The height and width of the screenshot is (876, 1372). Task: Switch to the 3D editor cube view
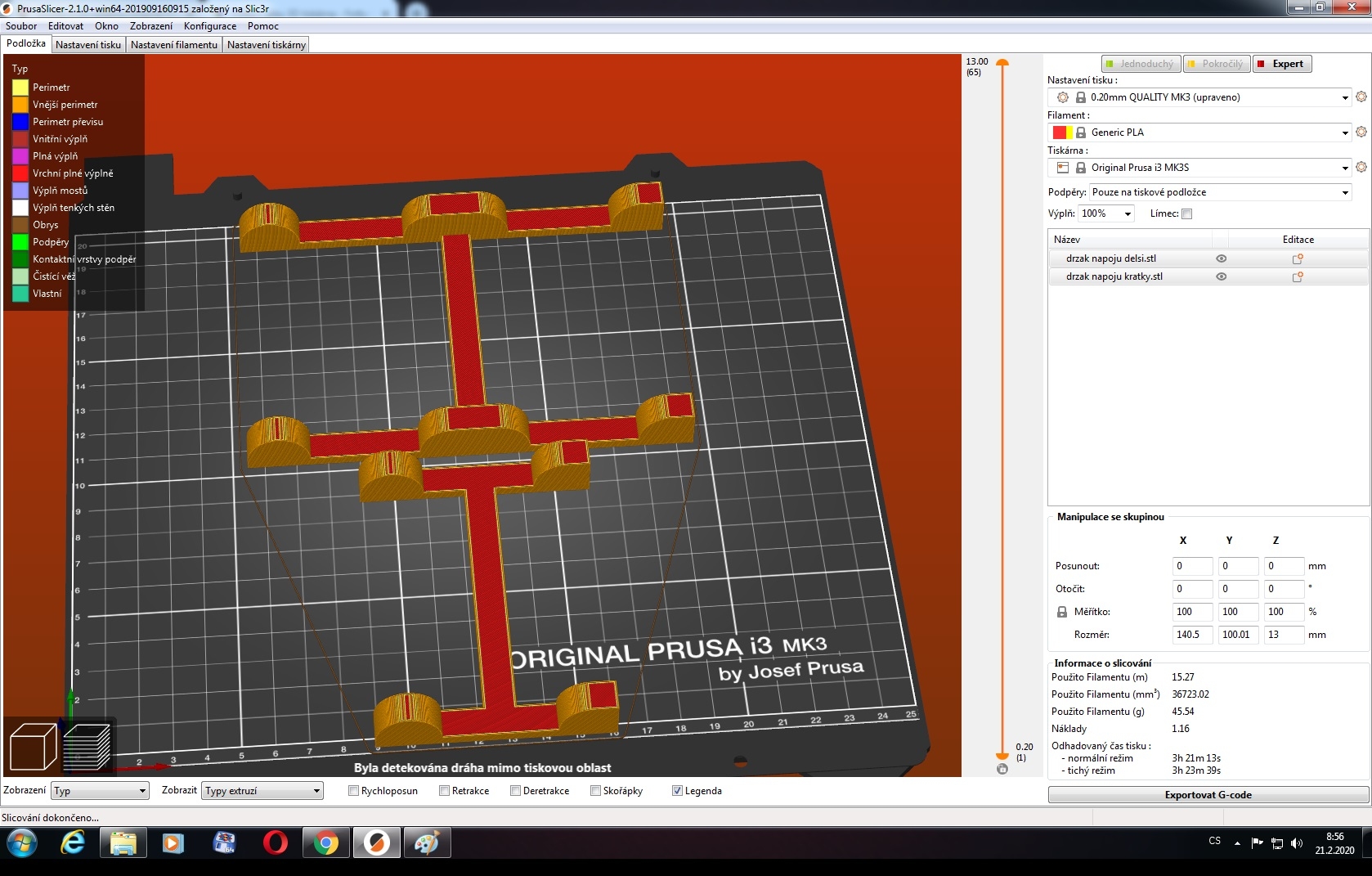tap(33, 747)
